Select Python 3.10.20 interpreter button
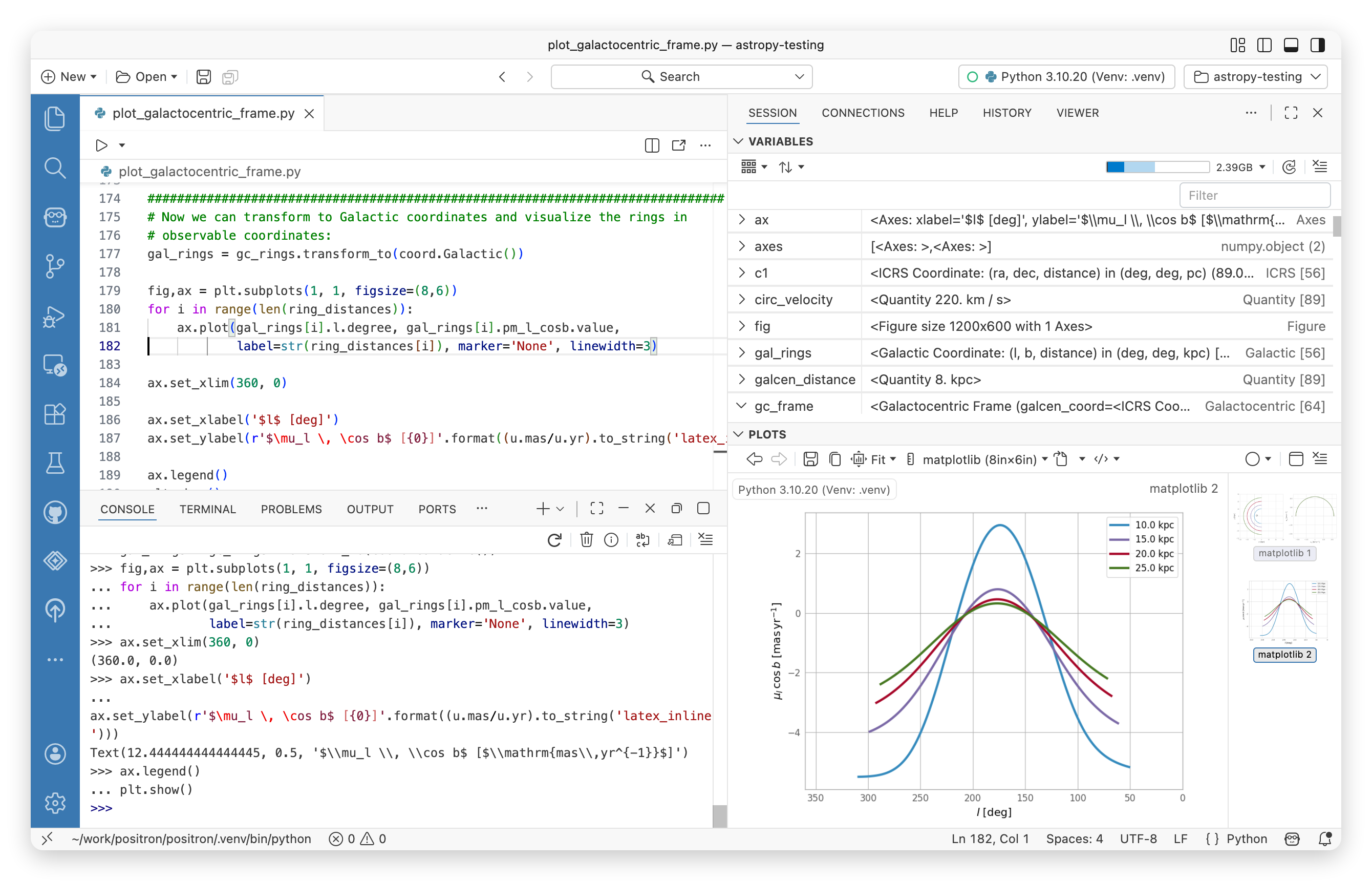This screenshot has height=881, width=1372. [x=1066, y=77]
